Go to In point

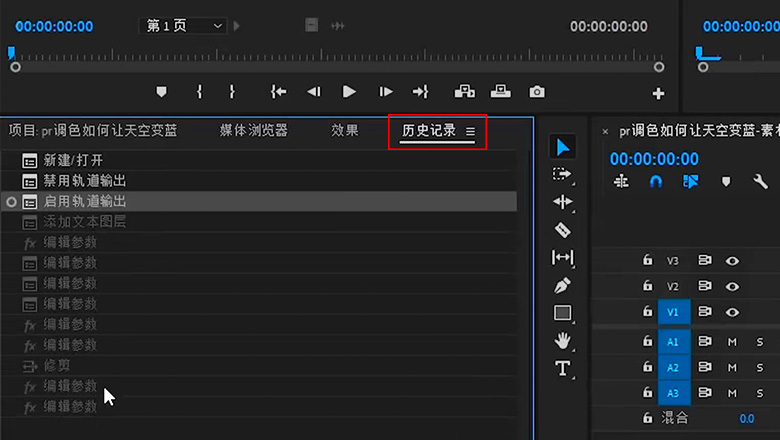pos(278,91)
